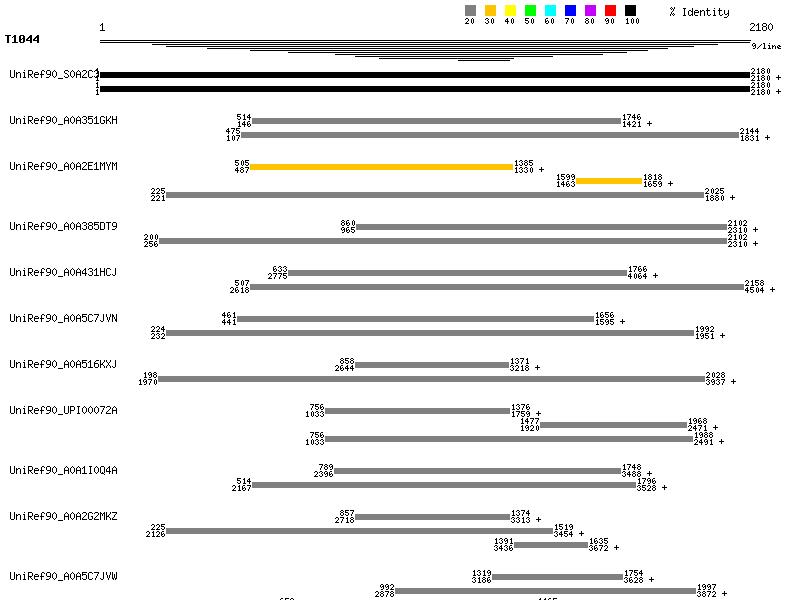Select the cyan 60% identity swatch
The width and height of the screenshot is (800, 600).
click(550, 11)
